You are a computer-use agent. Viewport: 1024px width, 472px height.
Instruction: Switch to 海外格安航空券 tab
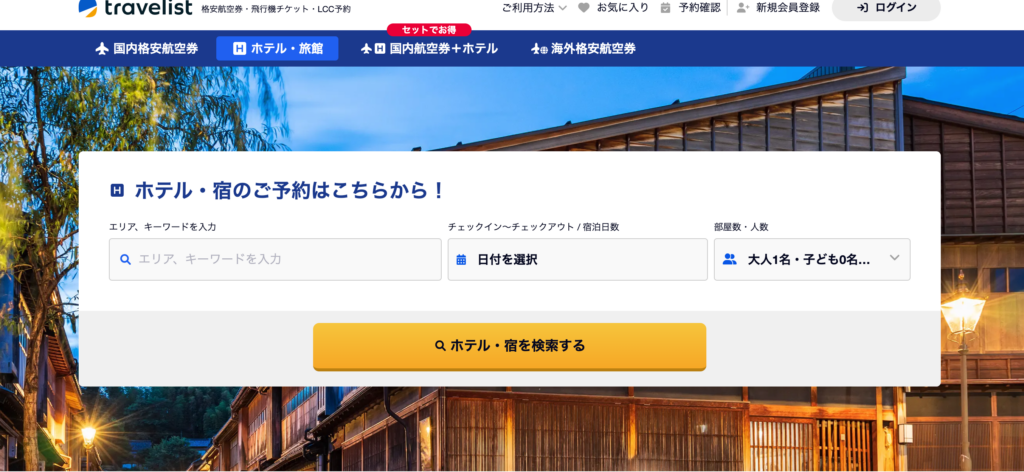(x=583, y=48)
